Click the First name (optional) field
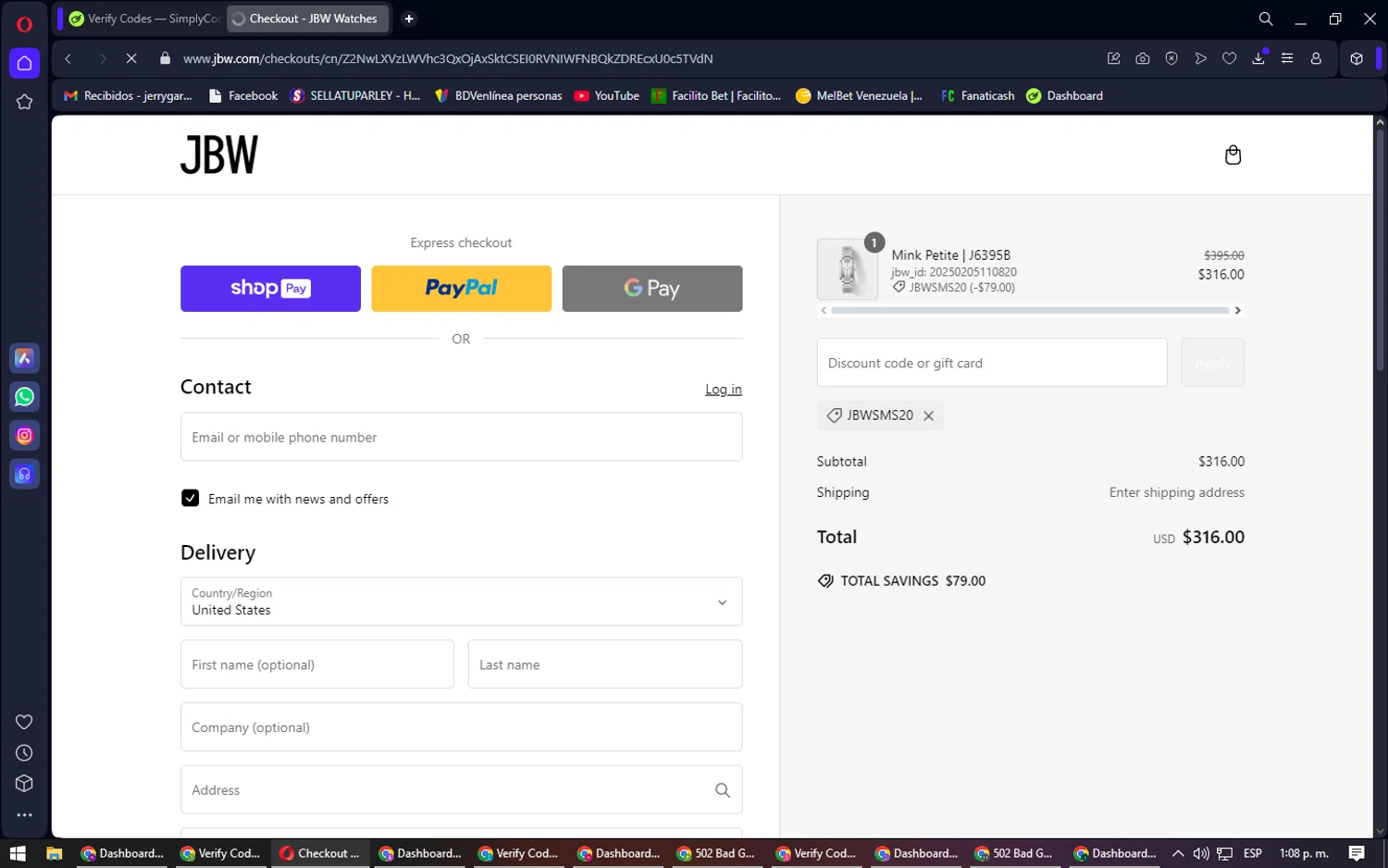Image resolution: width=1388 pixels, height=868 pixels. click(x=317, y=664)
